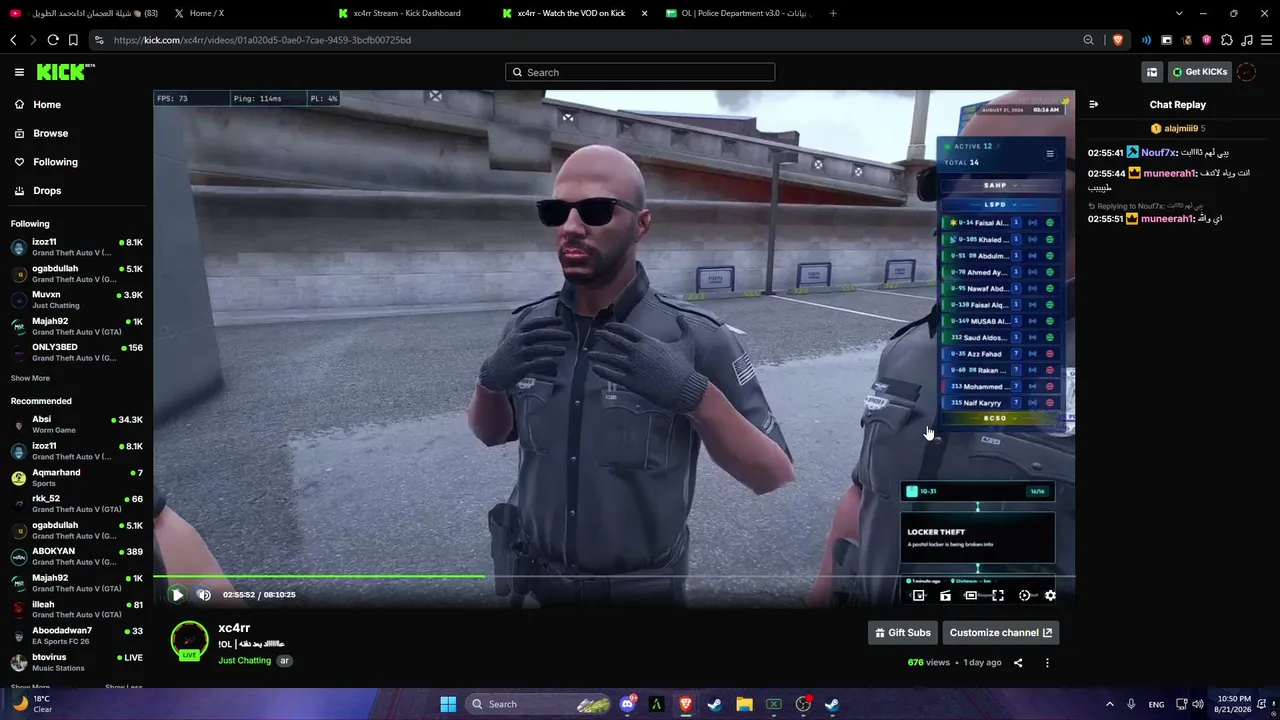Go to Home in the sidebar
The image size is (1280, 720).
(x=46, y=104)
